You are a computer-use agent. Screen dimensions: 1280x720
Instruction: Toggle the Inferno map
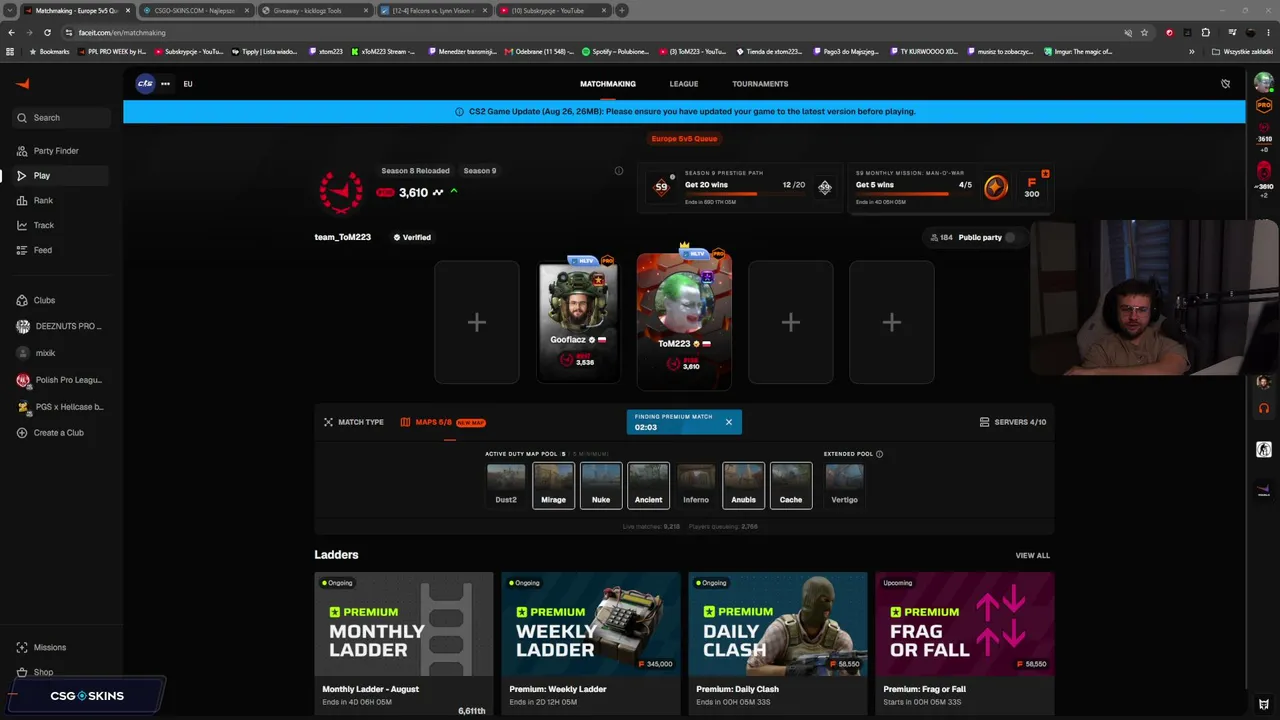coord(696,485)
